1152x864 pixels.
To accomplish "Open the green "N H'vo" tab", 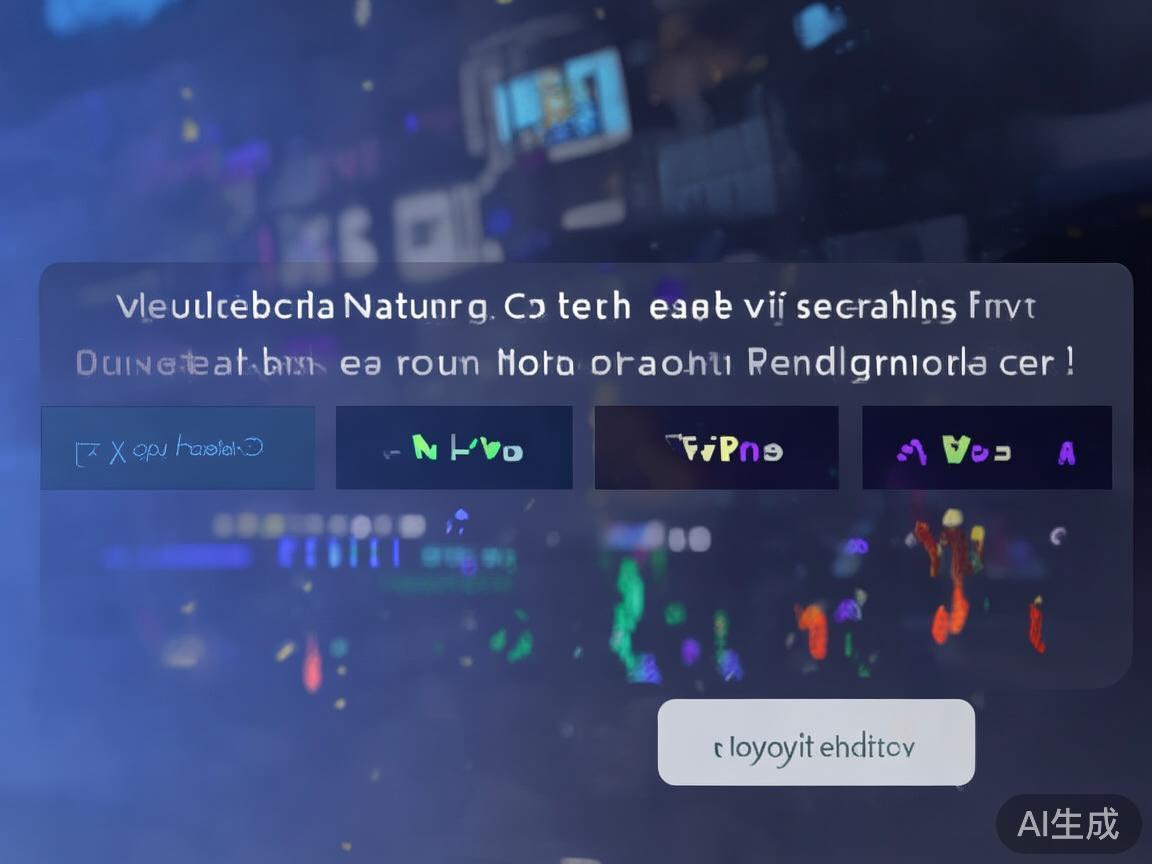I will [454, 447].
